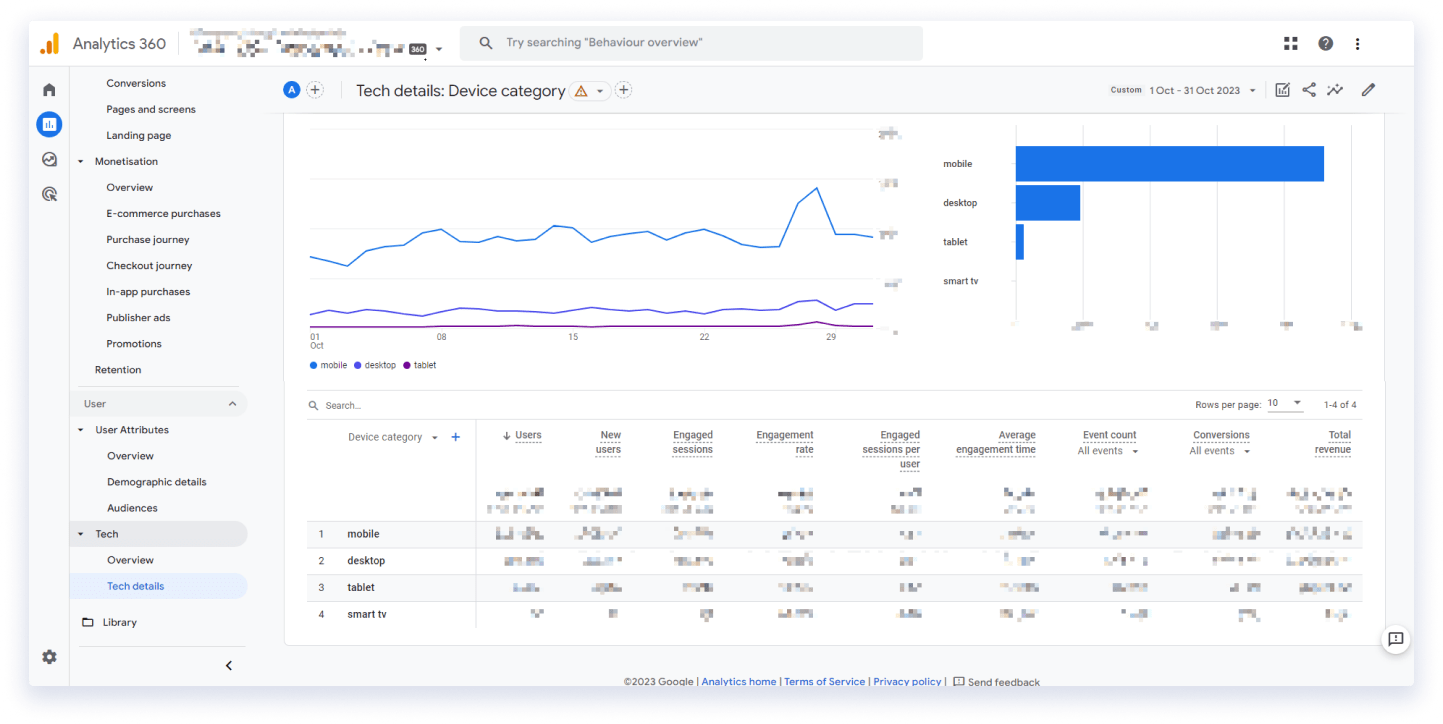Open Demographic details in the sidebar
The width and height of the screenshot is (1443, 724).
(x=157, y=482)
